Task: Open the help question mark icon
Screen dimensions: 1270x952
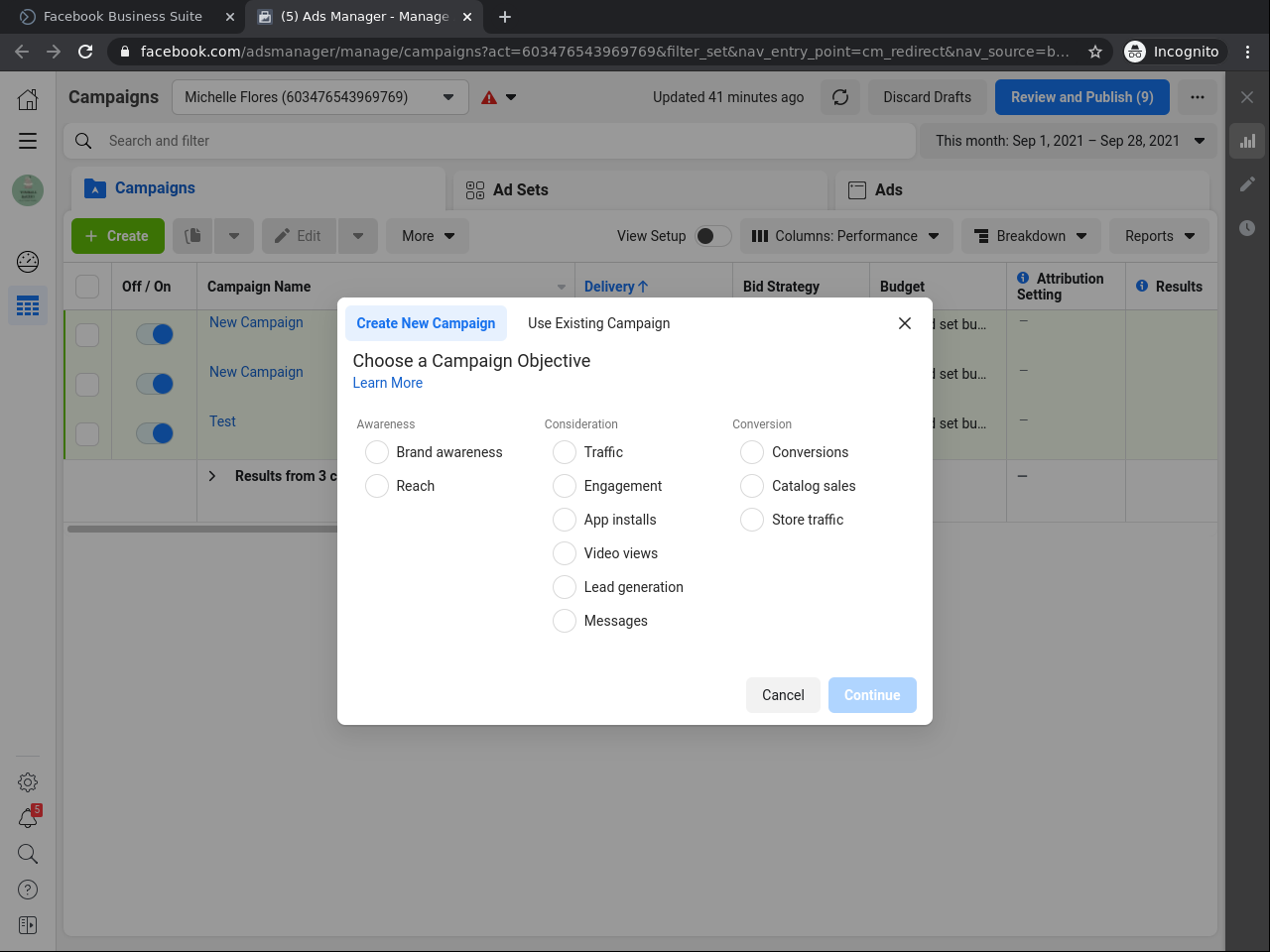Action: (x=28, y=890)
